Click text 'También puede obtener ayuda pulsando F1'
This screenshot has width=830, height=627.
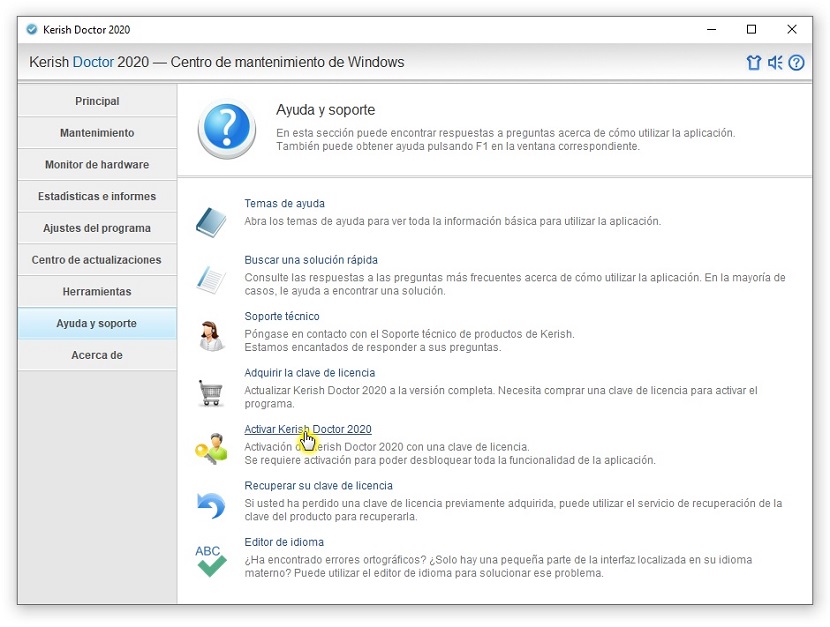(382, 147)
